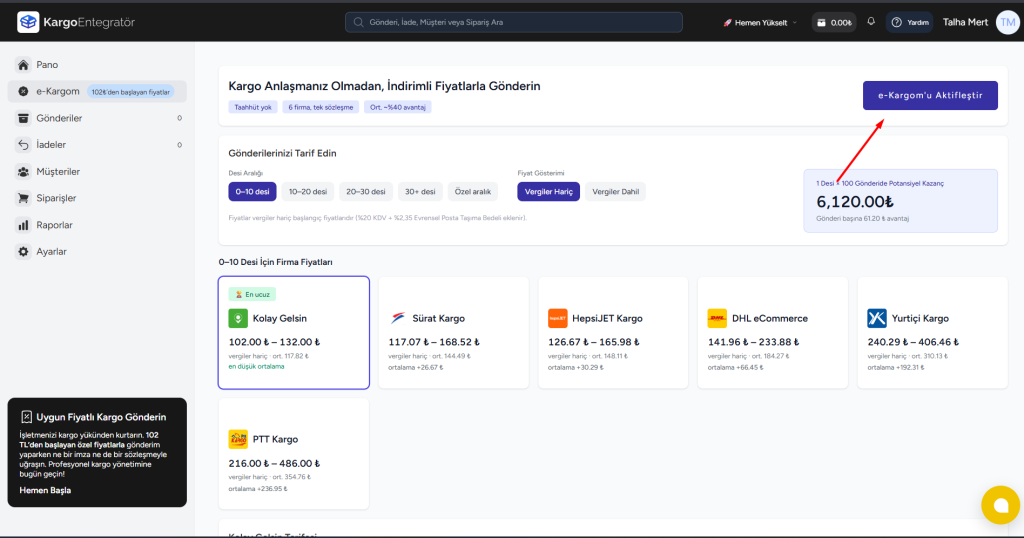Click the 0.00₺ balance button
The image size is (1024, 538).
(x=834, y=23)
